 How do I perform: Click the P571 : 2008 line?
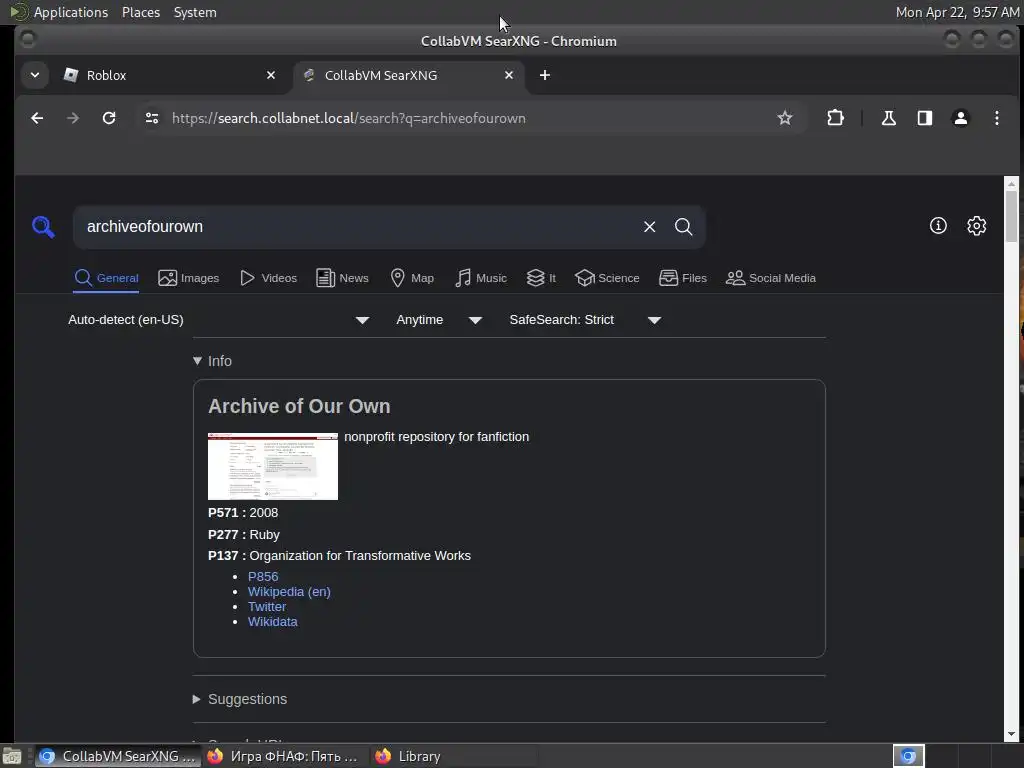(x=243, y=513)
